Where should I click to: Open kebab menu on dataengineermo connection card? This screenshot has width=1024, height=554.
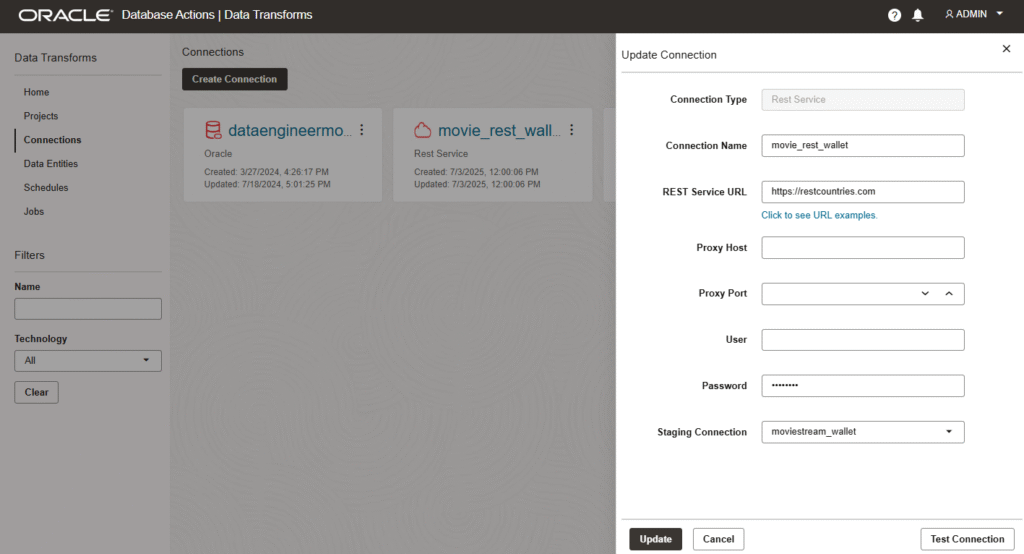coord(362,130)
